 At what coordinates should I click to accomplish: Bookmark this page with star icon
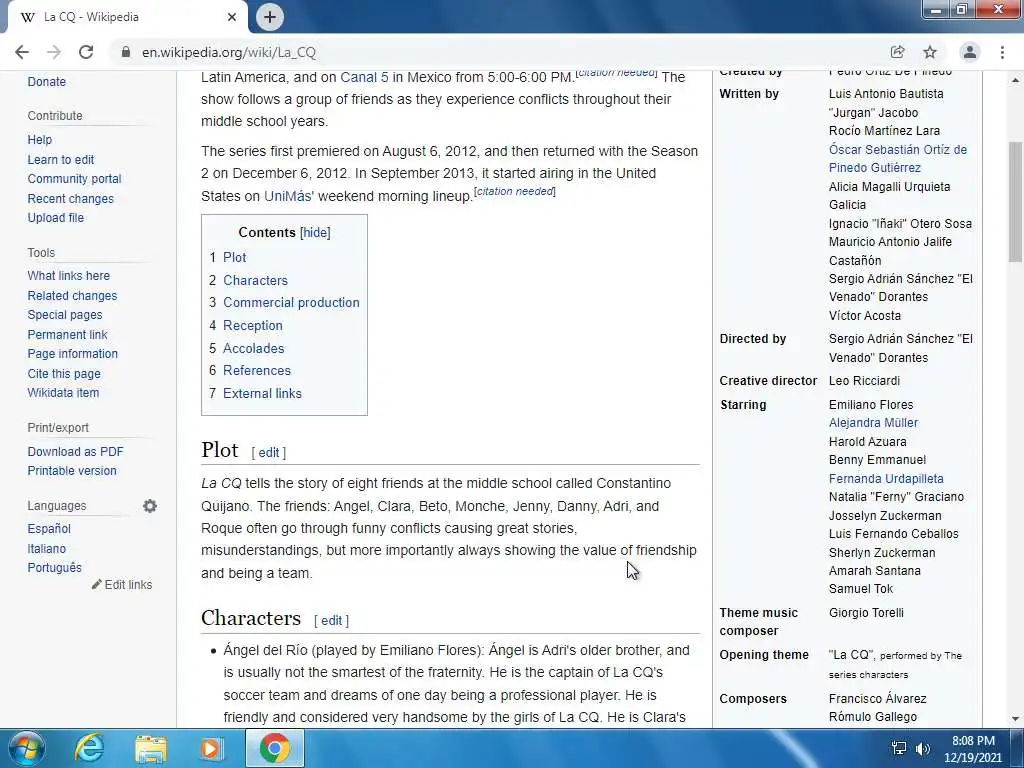[x=930, y=52]
